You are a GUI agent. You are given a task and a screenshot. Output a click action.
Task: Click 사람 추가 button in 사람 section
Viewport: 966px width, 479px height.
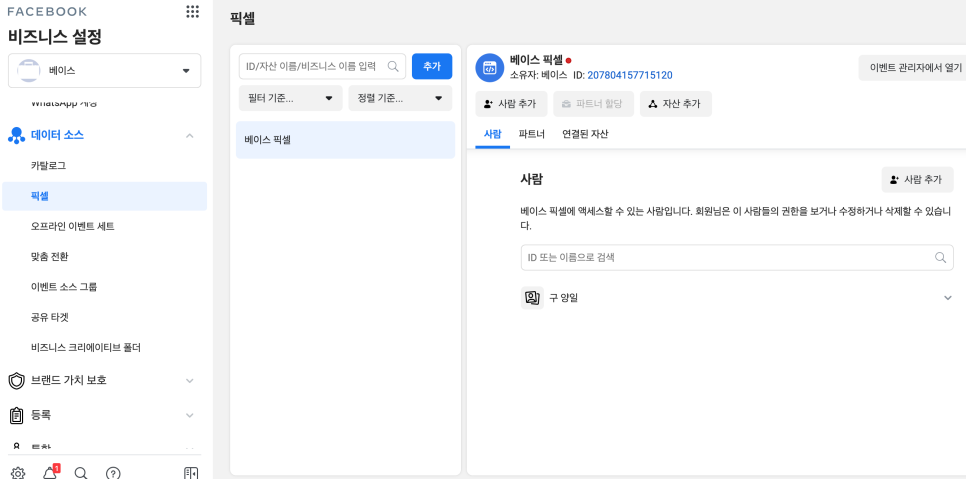917,180
